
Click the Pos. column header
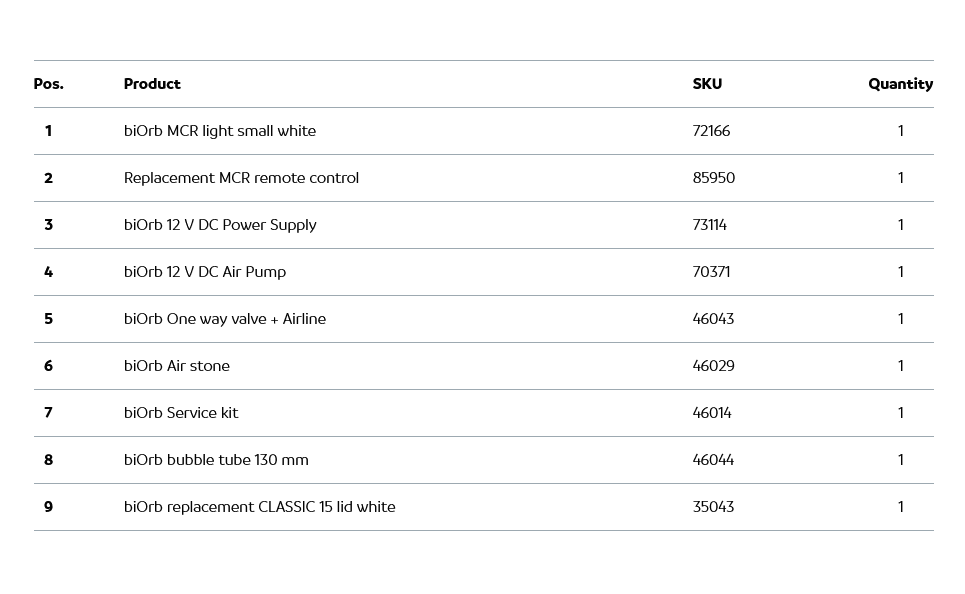tap(48, 84)
